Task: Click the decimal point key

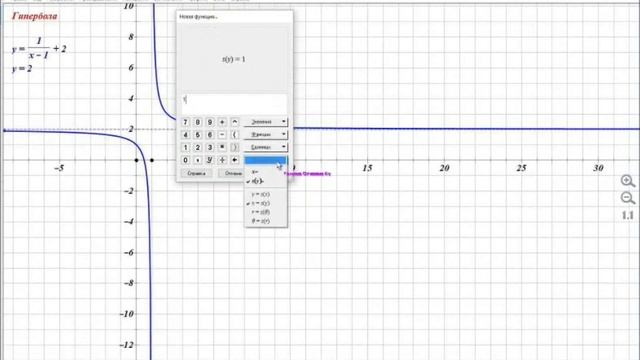Action: pyautogui.click(x=198, y=160)
